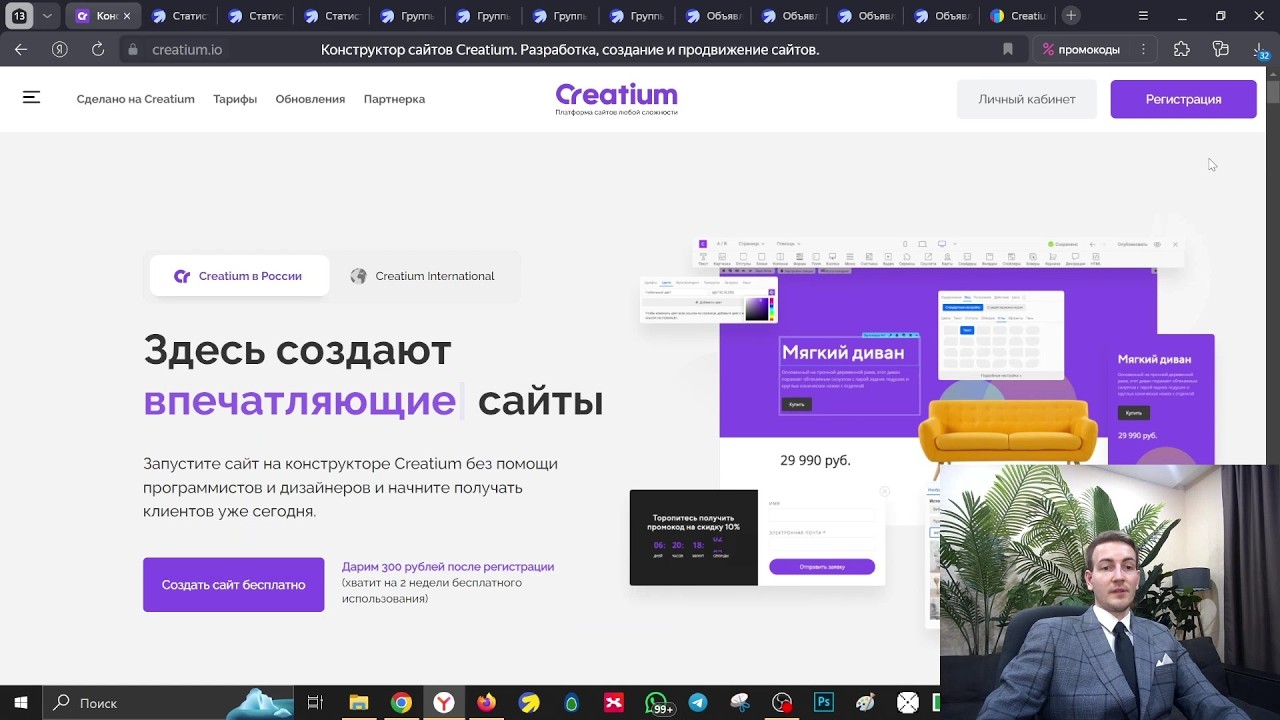The width and height of the screenshot is (1280, 720).
Task: Go back to previous page
Action: [x=21, y=49]
